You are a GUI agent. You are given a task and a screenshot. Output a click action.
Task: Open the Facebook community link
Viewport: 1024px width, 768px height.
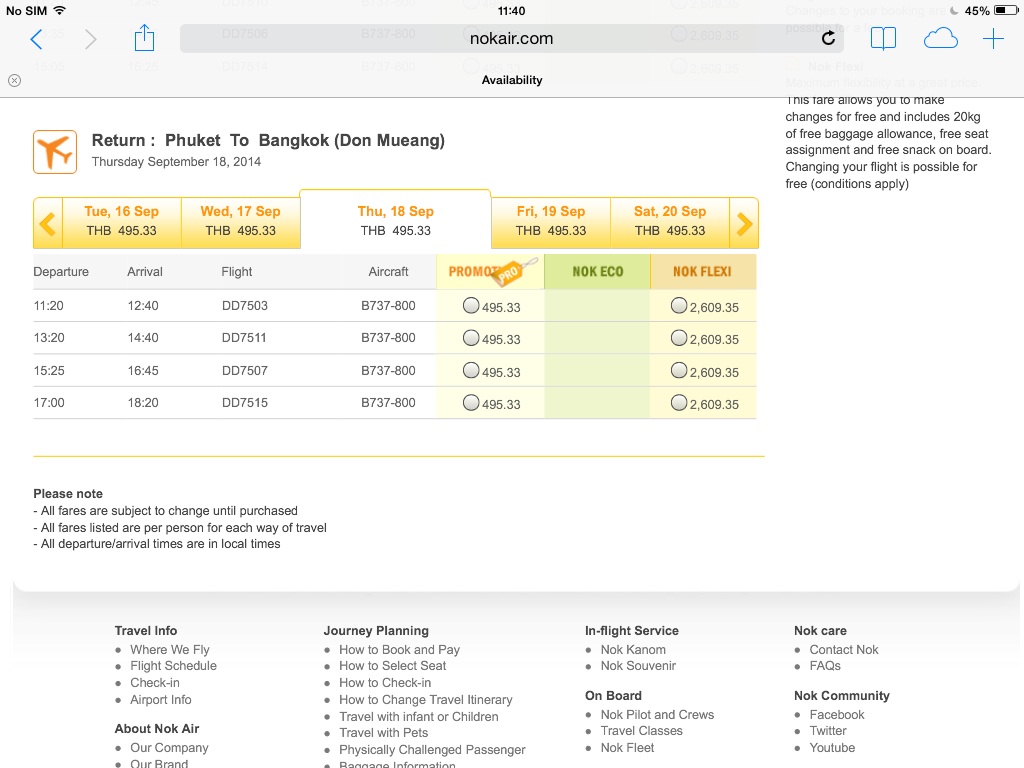pyautogui.click(x=837, y=714)
